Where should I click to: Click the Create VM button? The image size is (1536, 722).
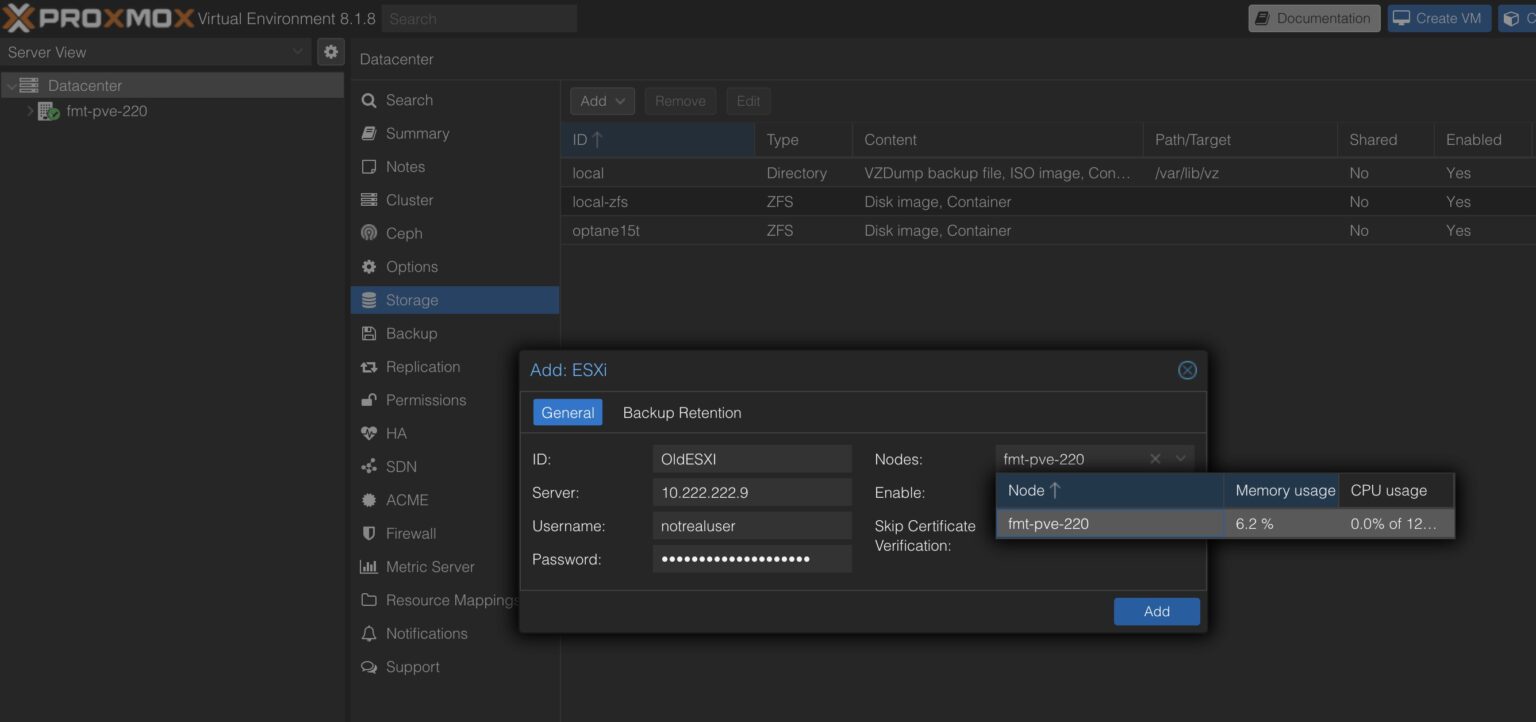tap(1438, 18)
